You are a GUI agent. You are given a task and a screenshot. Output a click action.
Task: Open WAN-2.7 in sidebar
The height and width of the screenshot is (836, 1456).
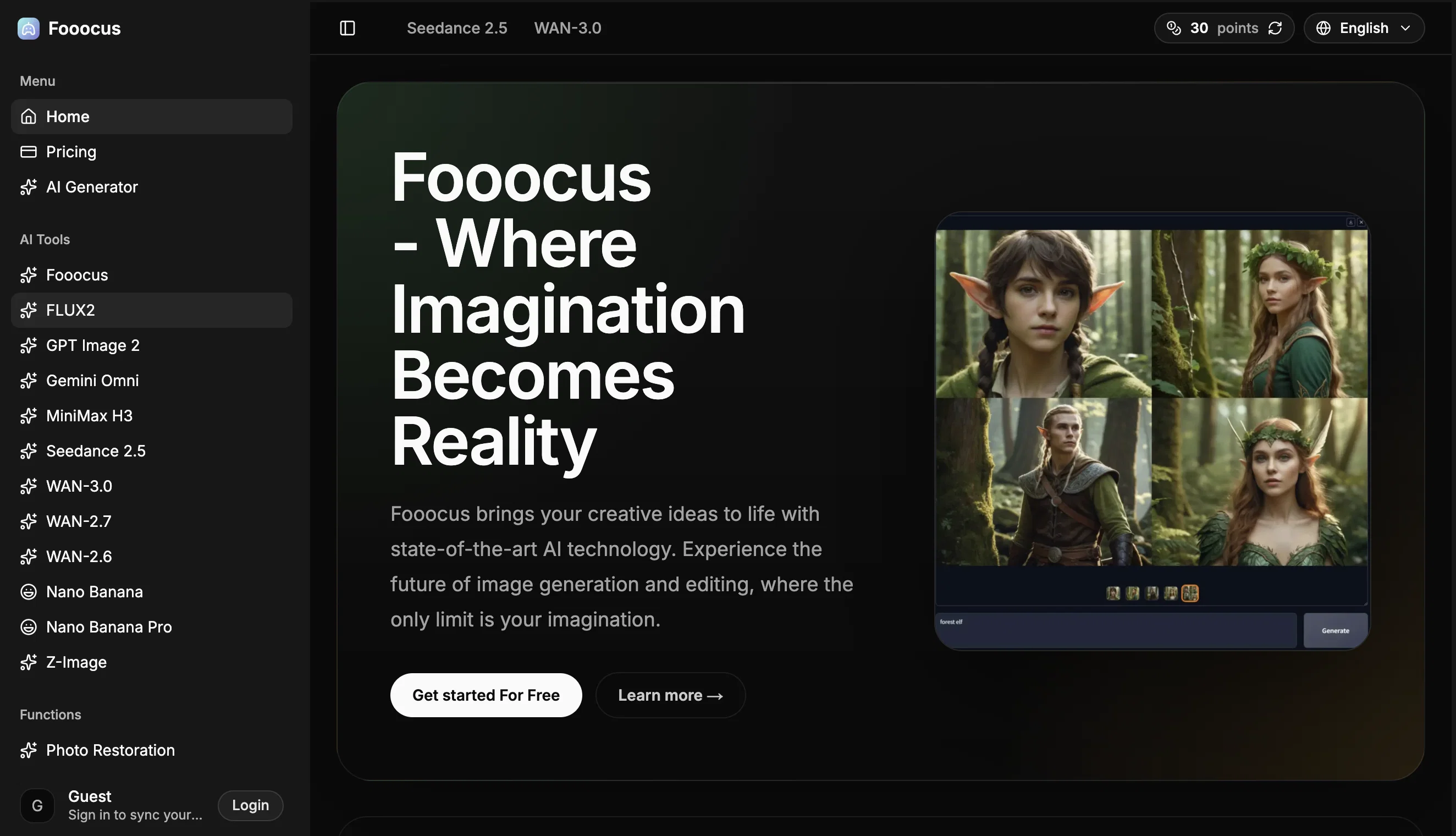(x=152, y=521)
